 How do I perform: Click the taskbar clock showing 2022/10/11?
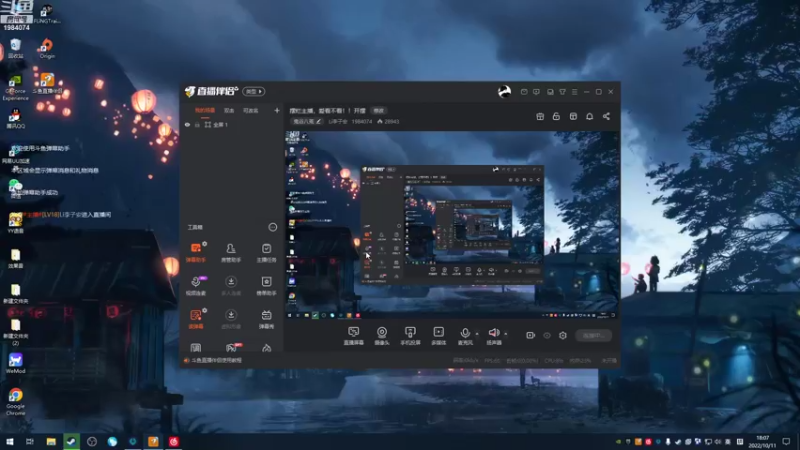[762, 441]
